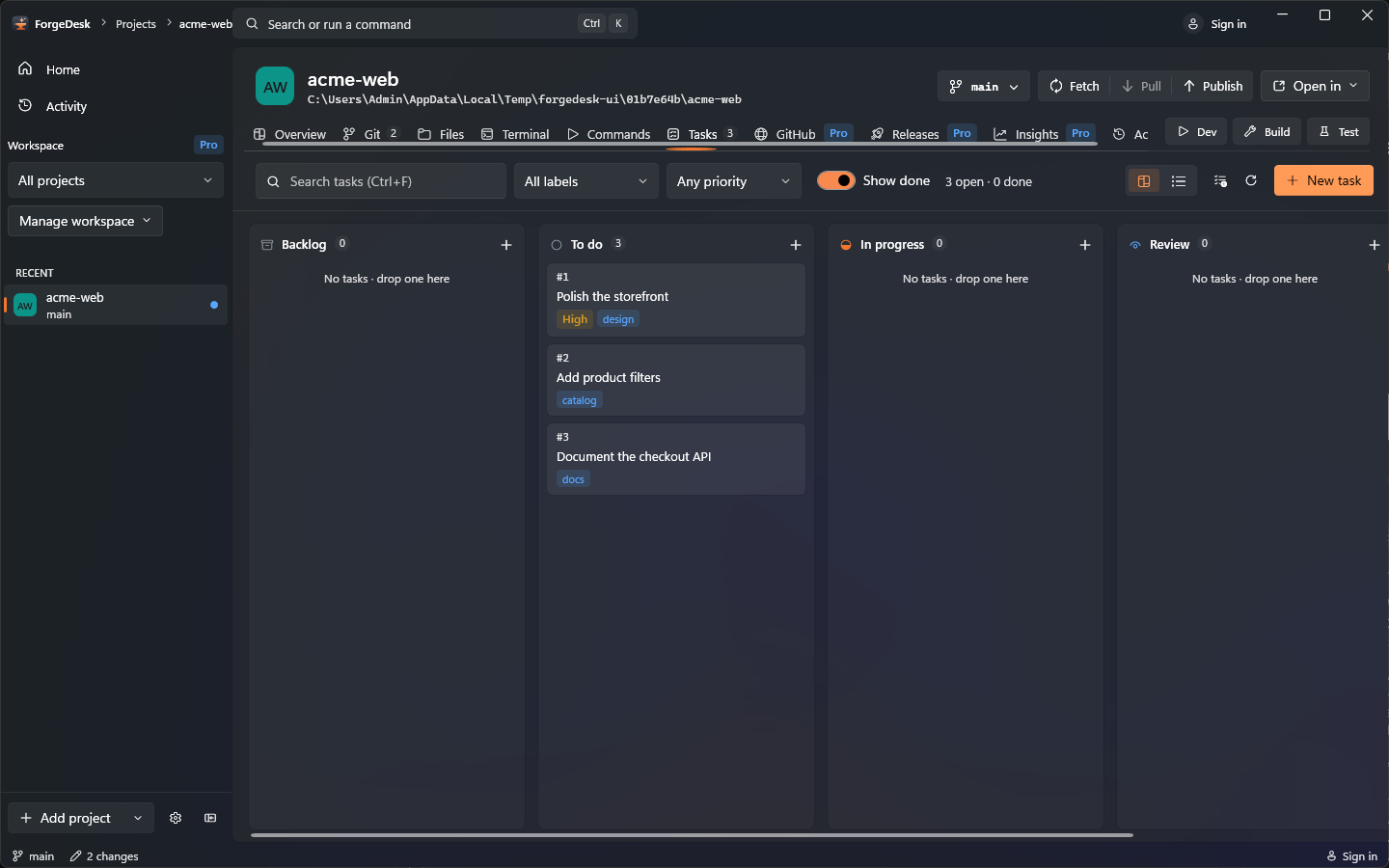The height and width of the screenshot is (868, 1389).
Task: Add a task to the To do column
Action: (796, 245)
